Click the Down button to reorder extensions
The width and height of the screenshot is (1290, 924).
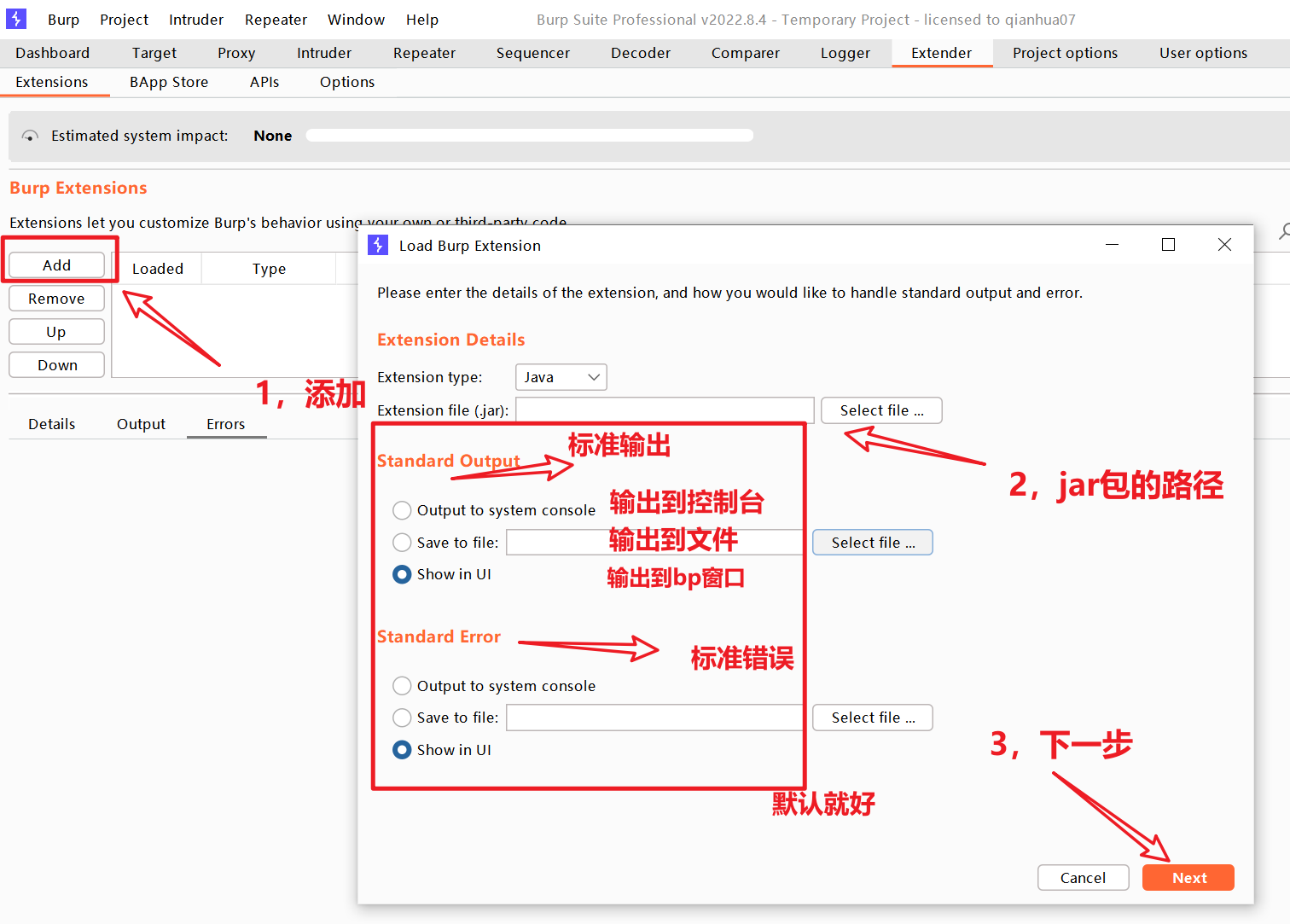[x=57, y=365]
